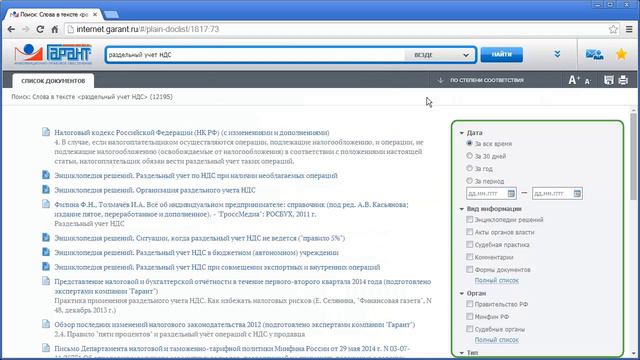Close the current browser tab
The image size is (640, 360).
point(95,14)
